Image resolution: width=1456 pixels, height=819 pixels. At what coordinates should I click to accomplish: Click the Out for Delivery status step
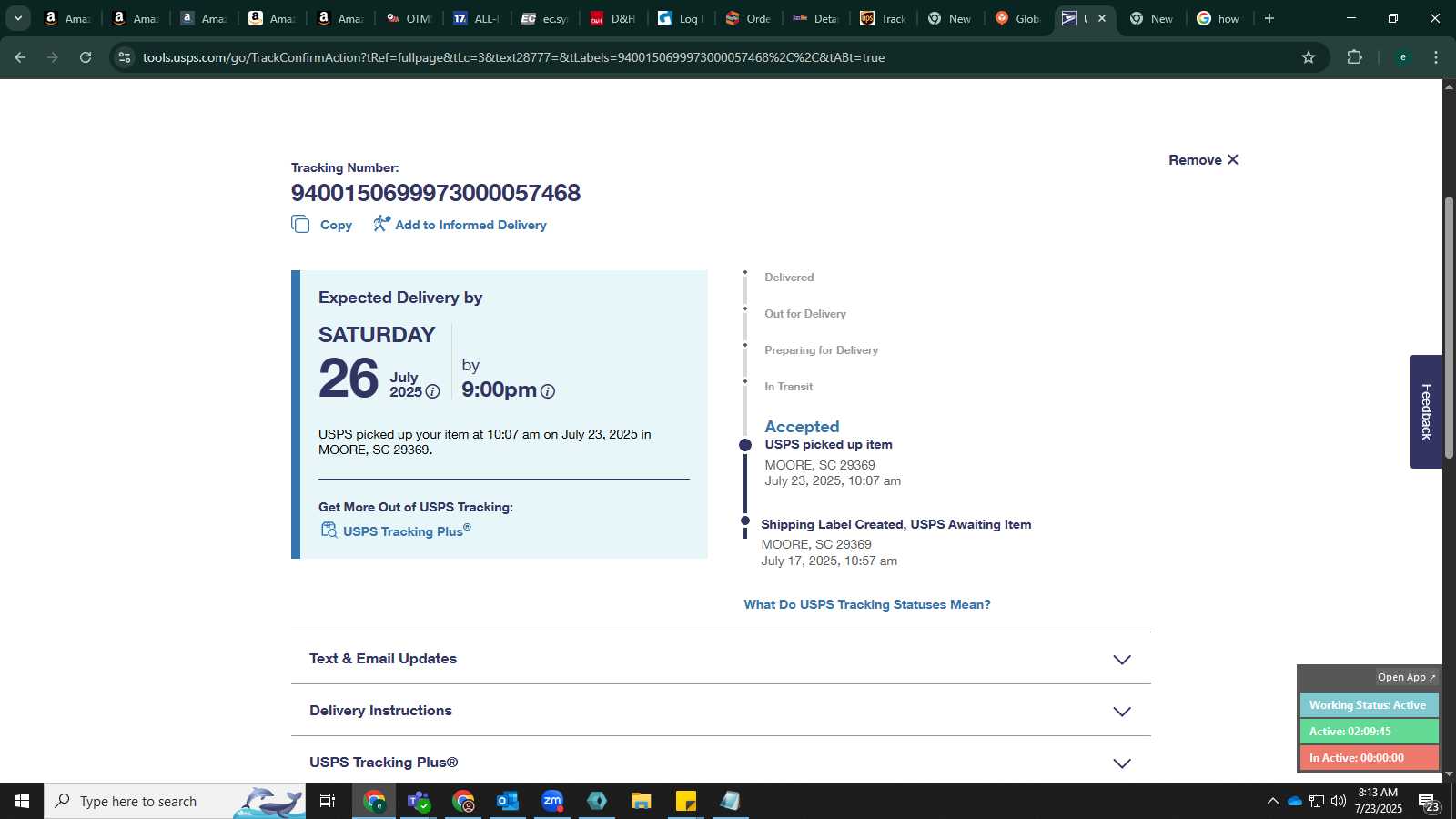click(805, 314)
